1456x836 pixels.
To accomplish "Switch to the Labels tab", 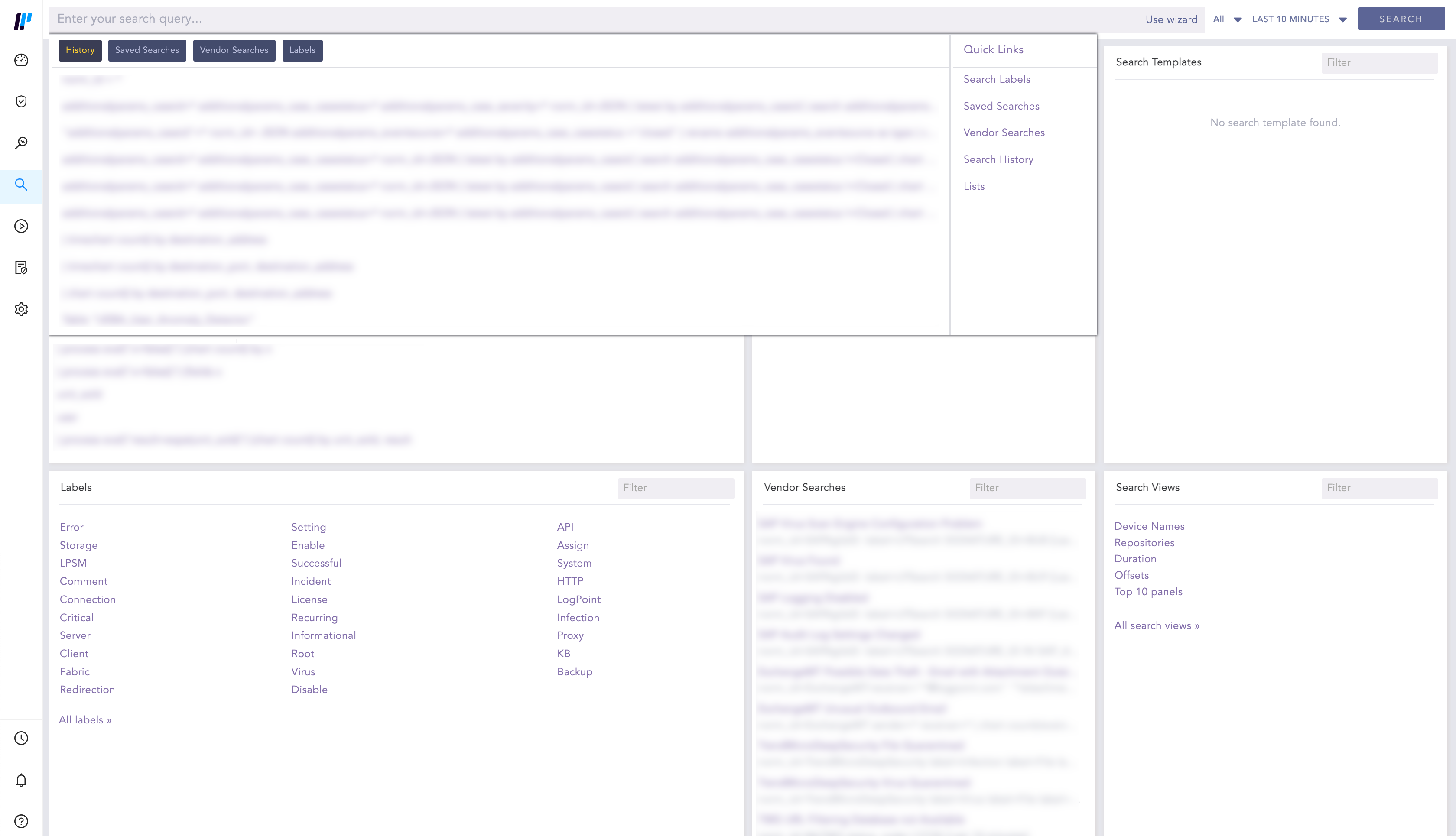I will [x=302, y=50].
